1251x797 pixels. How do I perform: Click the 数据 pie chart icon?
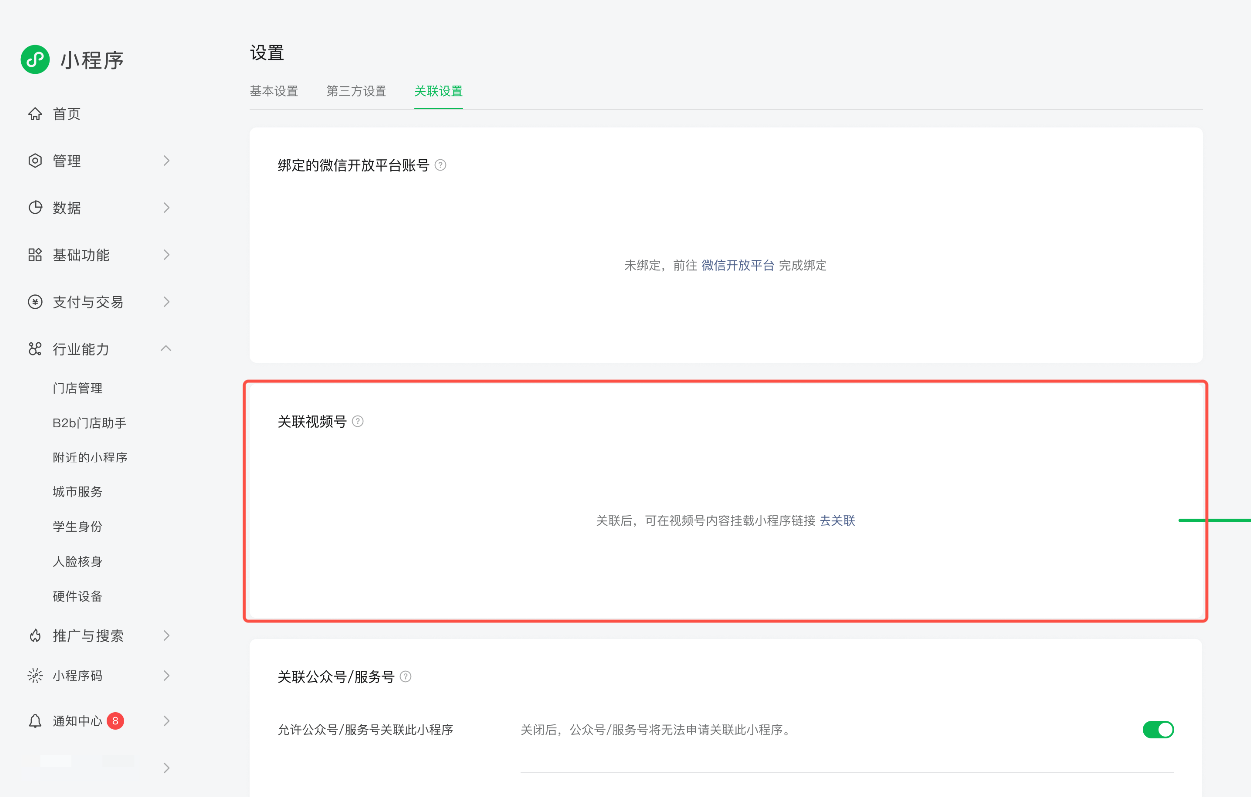click(x=35, y=208)
